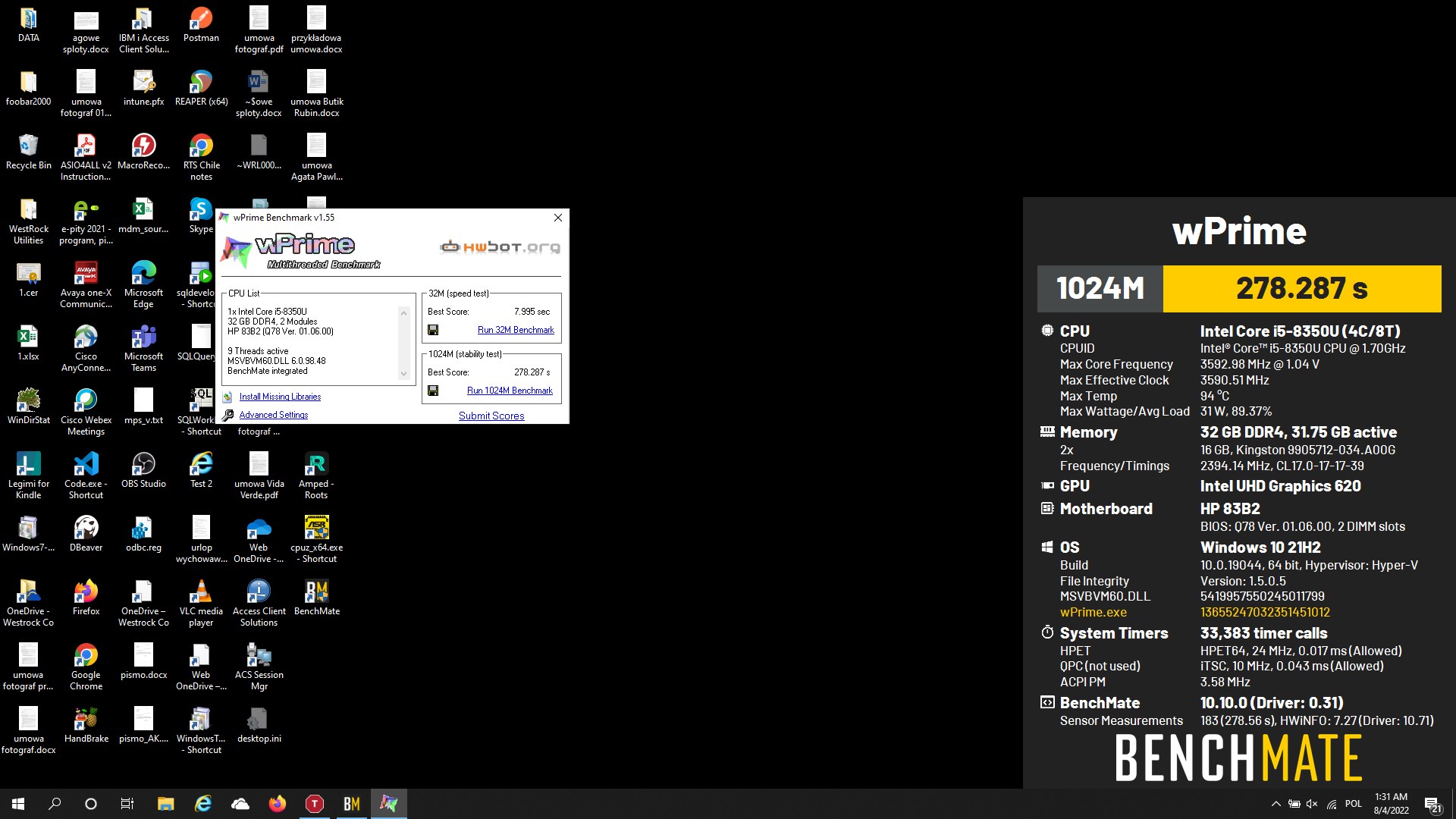
Task: Click the muted volume tray icon
Action: (1312, 804)
